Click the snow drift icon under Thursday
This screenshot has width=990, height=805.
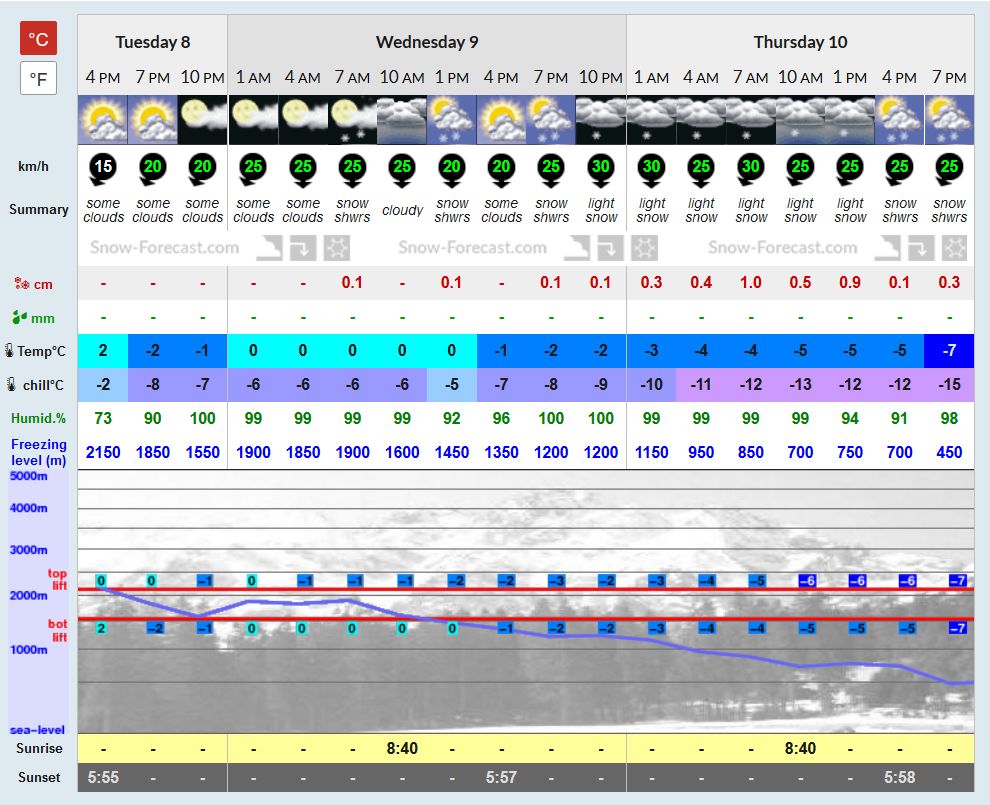(888, 248)
